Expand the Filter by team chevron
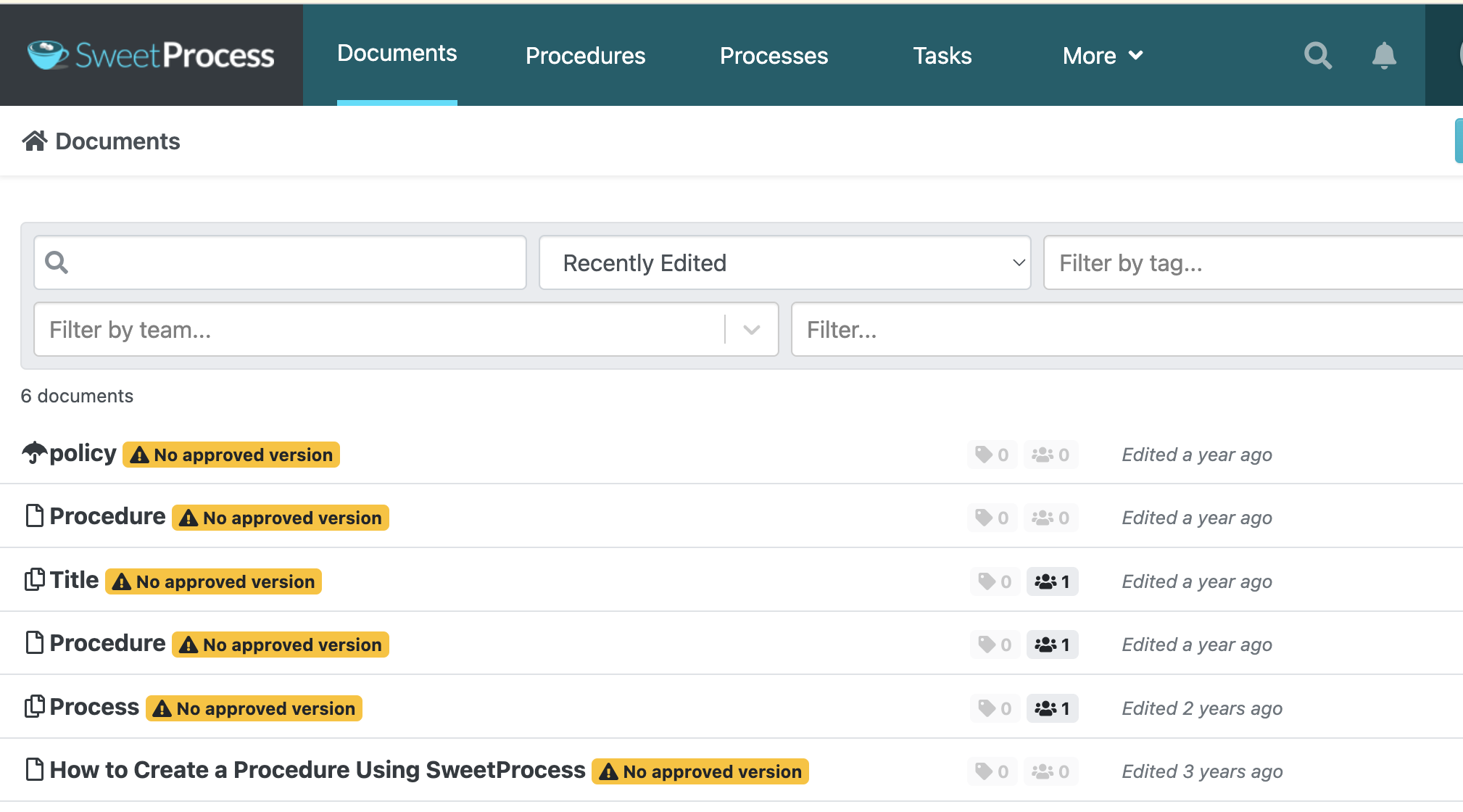This screenshot has height=812, width=1463. [x=752, y=330]
